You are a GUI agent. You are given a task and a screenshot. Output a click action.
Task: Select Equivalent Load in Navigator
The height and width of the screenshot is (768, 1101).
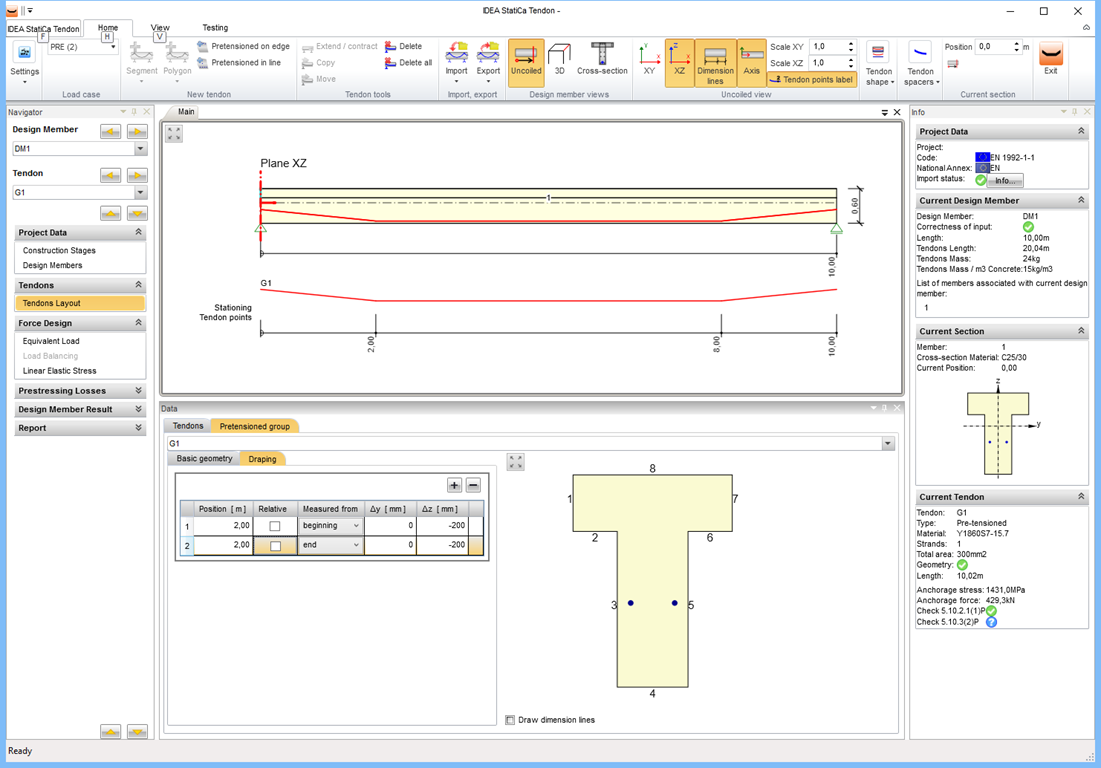(x=51, y=341)
